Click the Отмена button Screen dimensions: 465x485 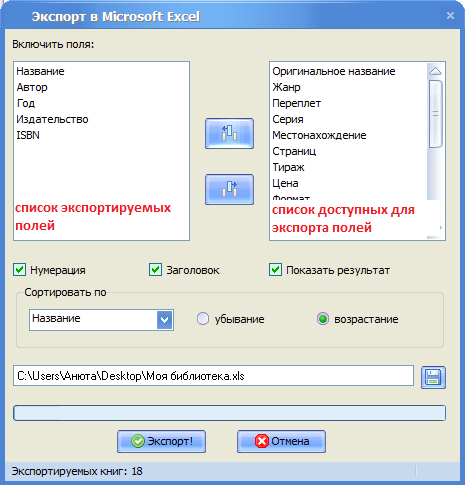point(281,441)
